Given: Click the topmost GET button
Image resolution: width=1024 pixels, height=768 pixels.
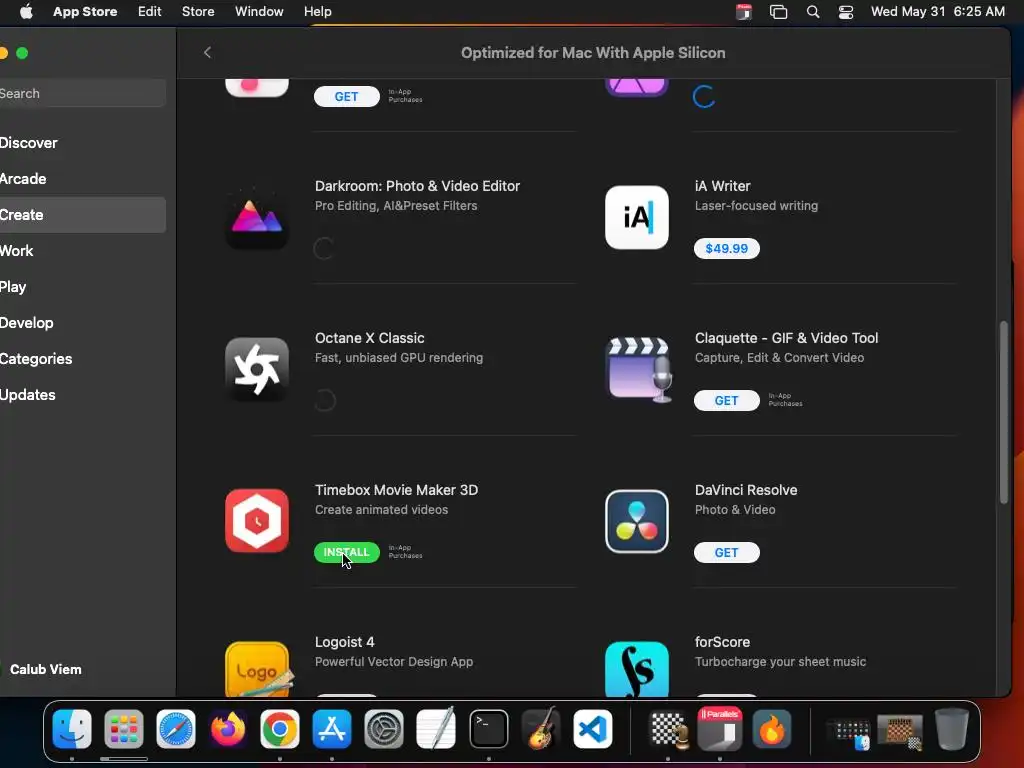Looking at the screenshot, I should tap(347, 97).
